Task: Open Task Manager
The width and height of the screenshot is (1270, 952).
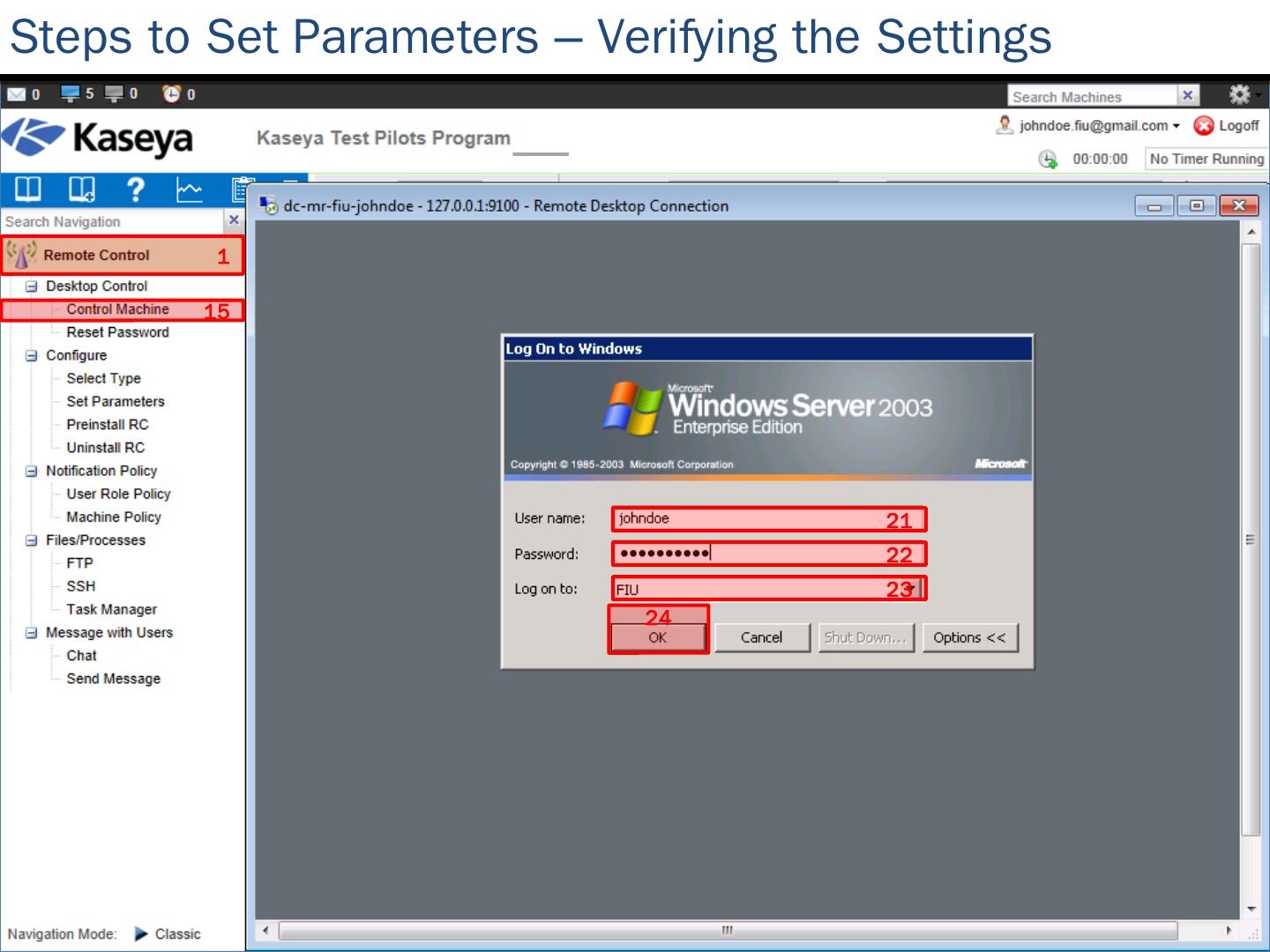Action: 111,609
